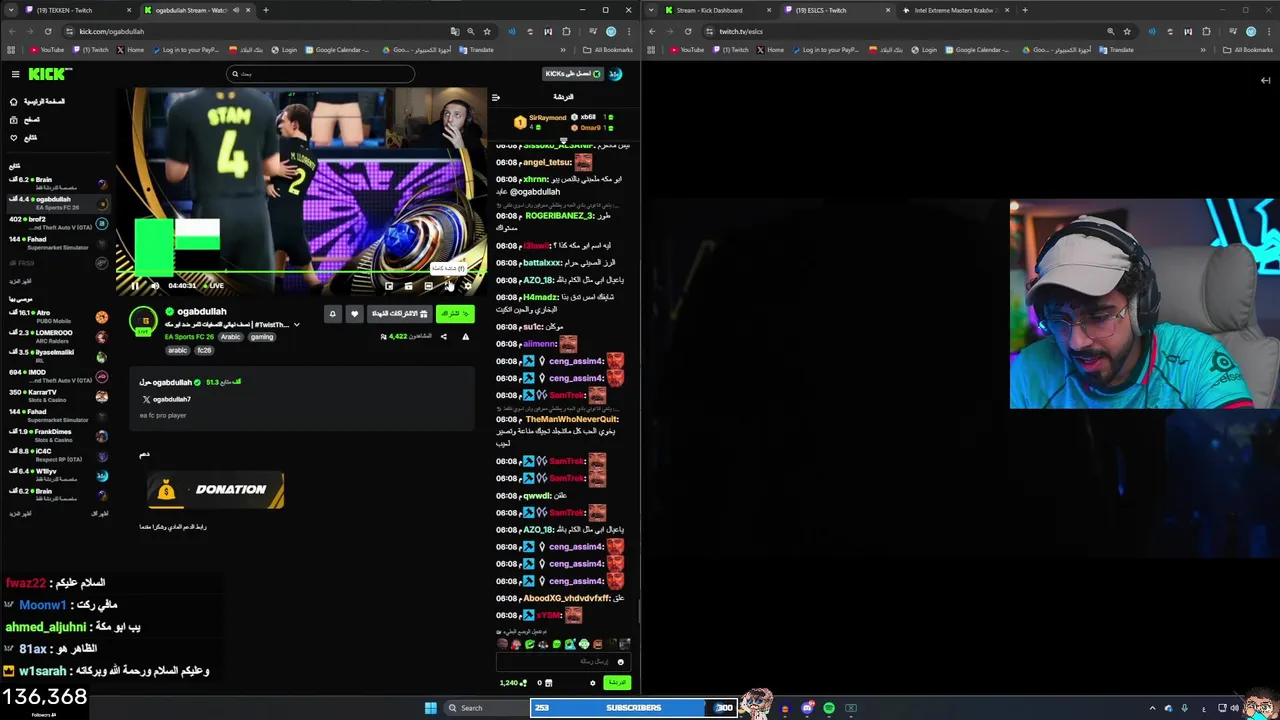The height and width of the screenshot is (720, 1280).
Task: Toggle theater mode on the Kick player
Action: pos(428,286)
